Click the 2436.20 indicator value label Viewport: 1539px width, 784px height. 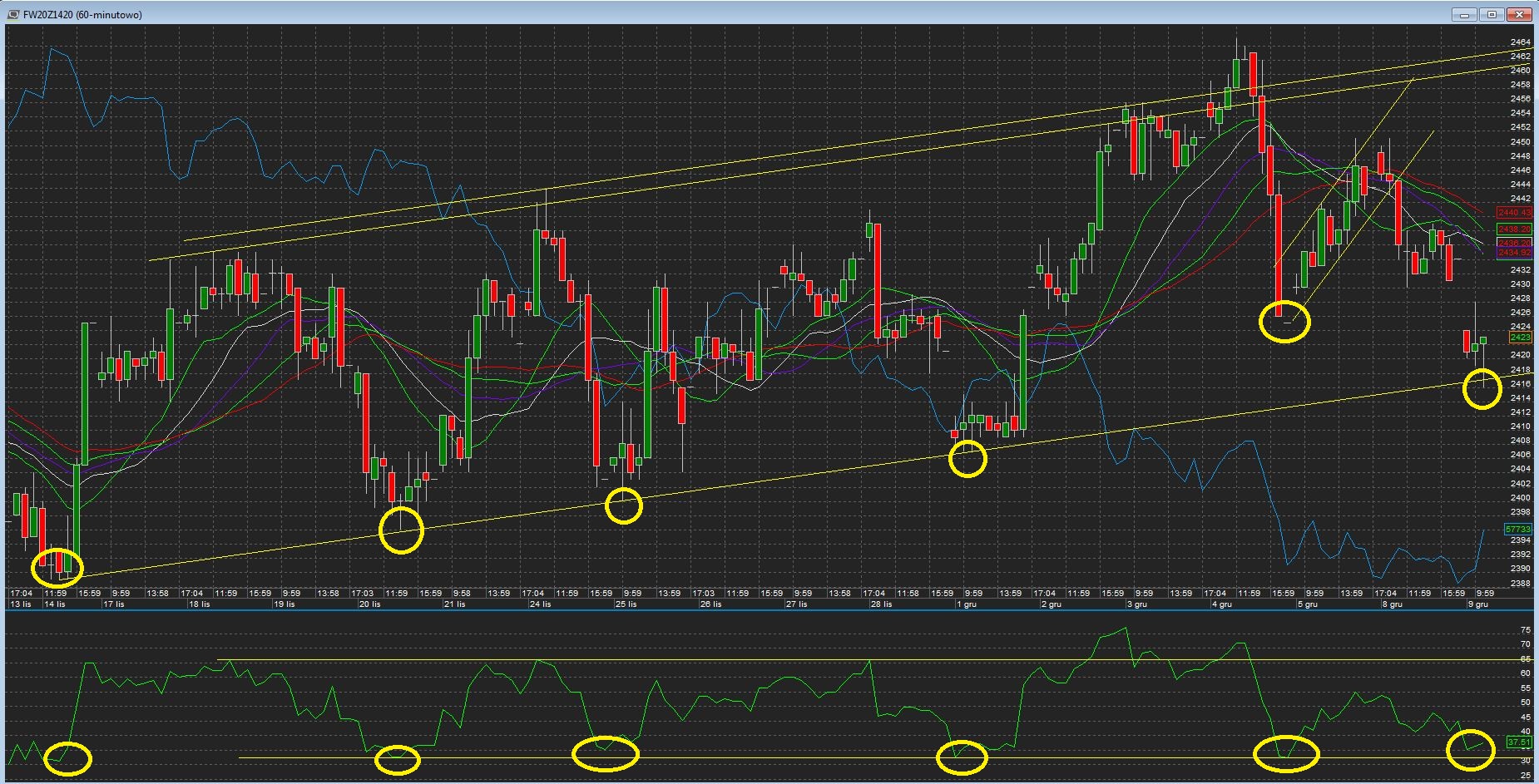pyautogui.click(x=1514, y=243)
